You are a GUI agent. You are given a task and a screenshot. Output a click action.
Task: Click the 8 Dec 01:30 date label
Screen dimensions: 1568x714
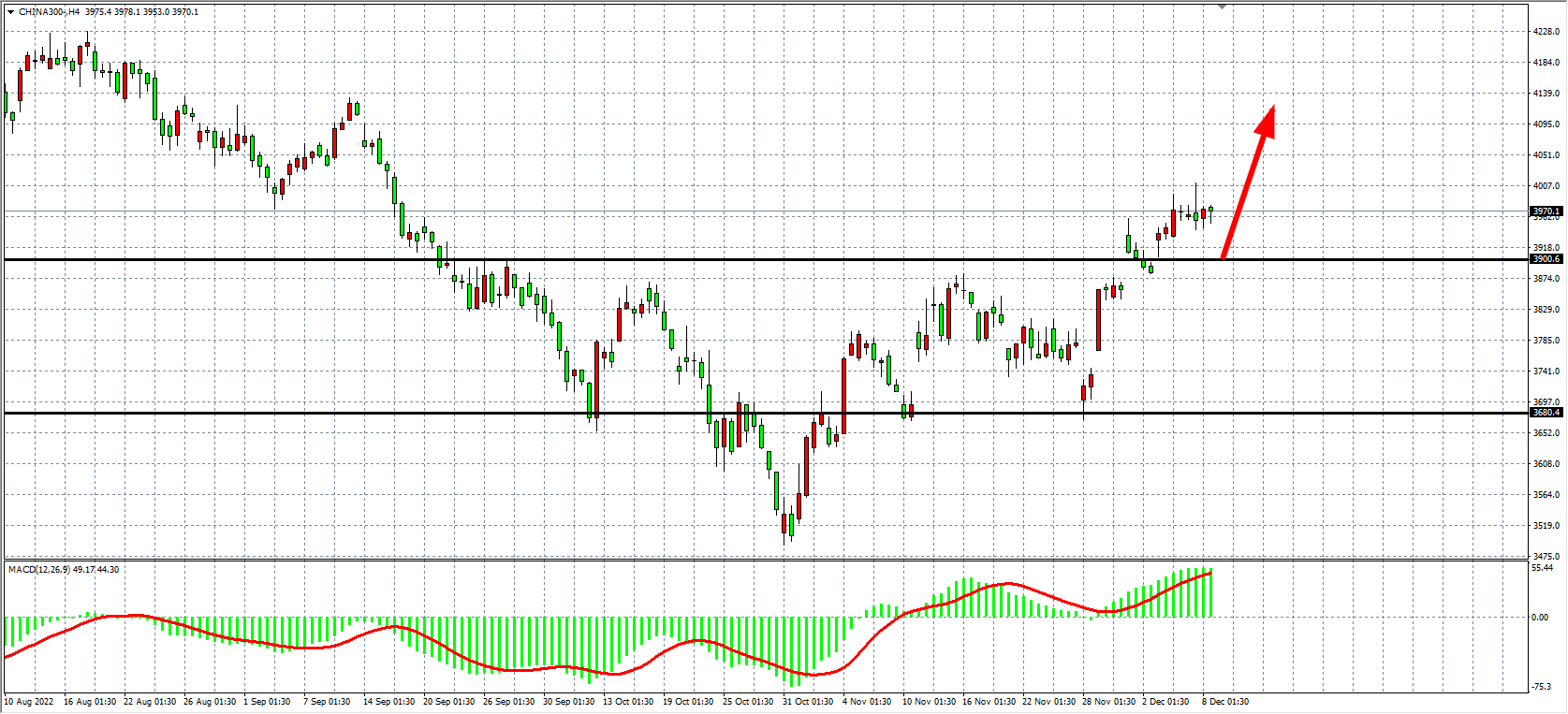(x=1224, y=702)
